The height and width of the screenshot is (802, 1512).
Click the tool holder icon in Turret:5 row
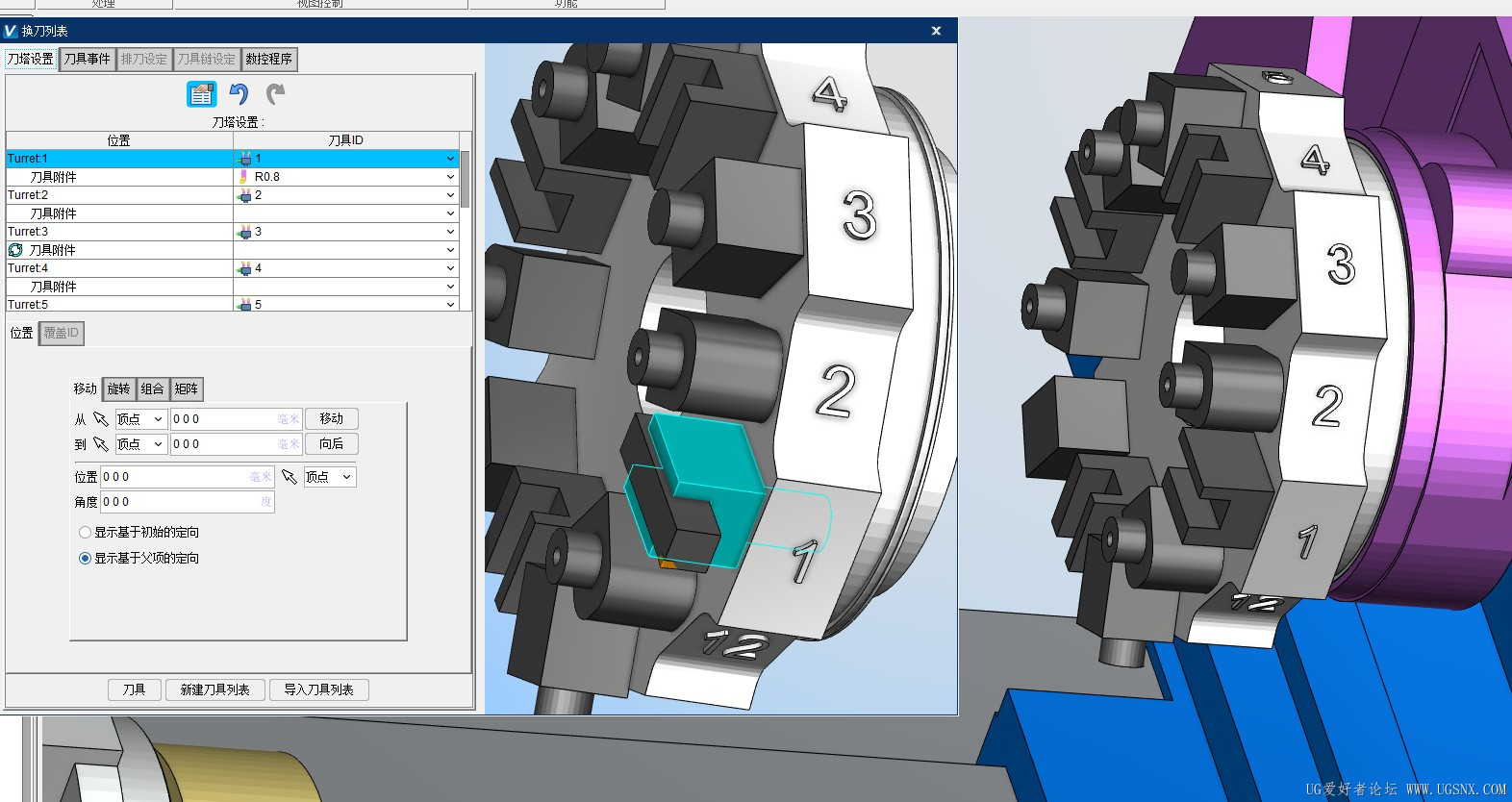tap(244, 305)
